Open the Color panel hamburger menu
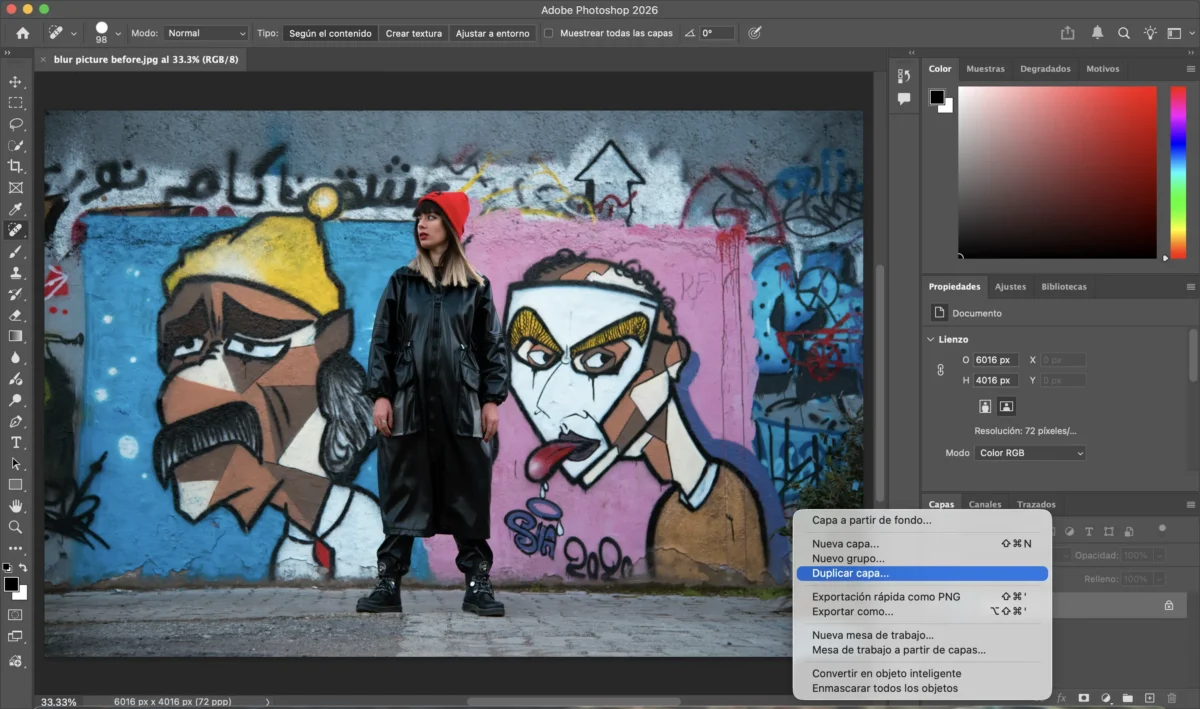Image resolution: width=1200 pixels, height=709 pixels. coord(1190,69)
